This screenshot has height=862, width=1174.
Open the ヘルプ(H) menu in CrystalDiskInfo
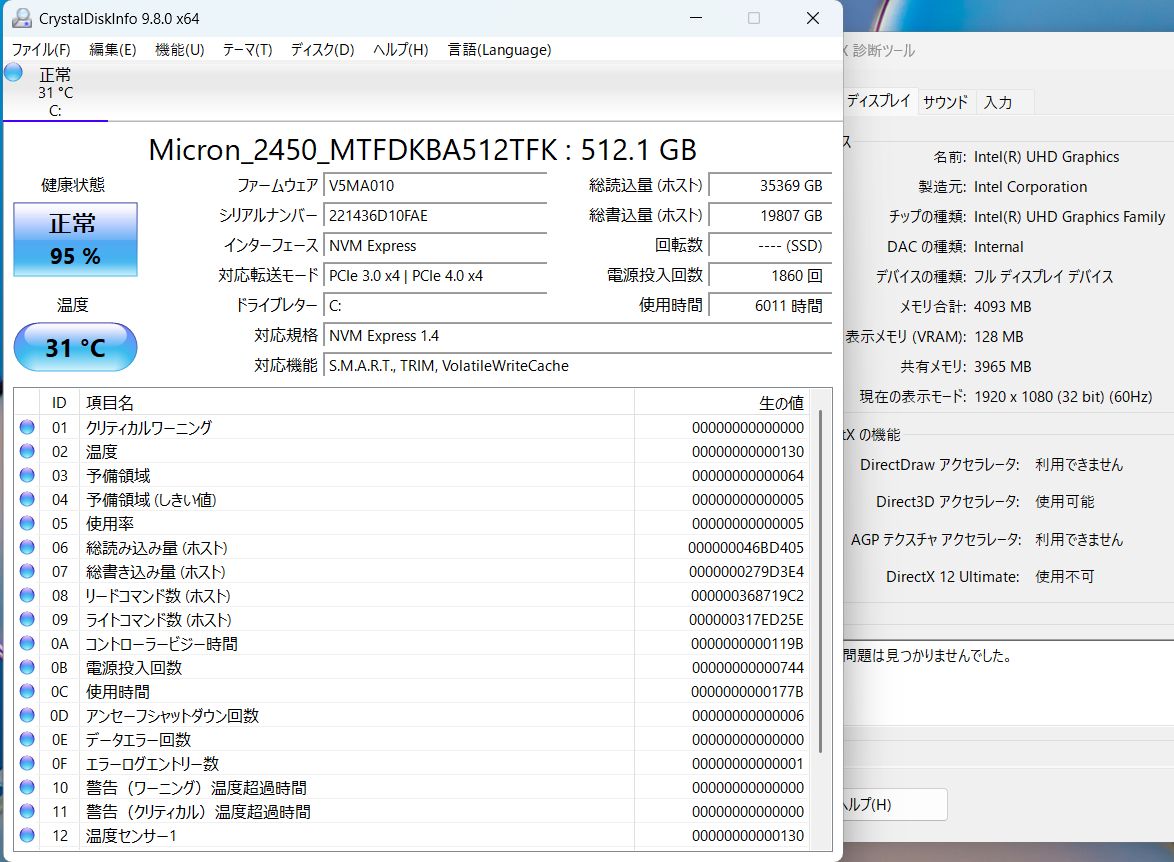[x=401, y=49]
